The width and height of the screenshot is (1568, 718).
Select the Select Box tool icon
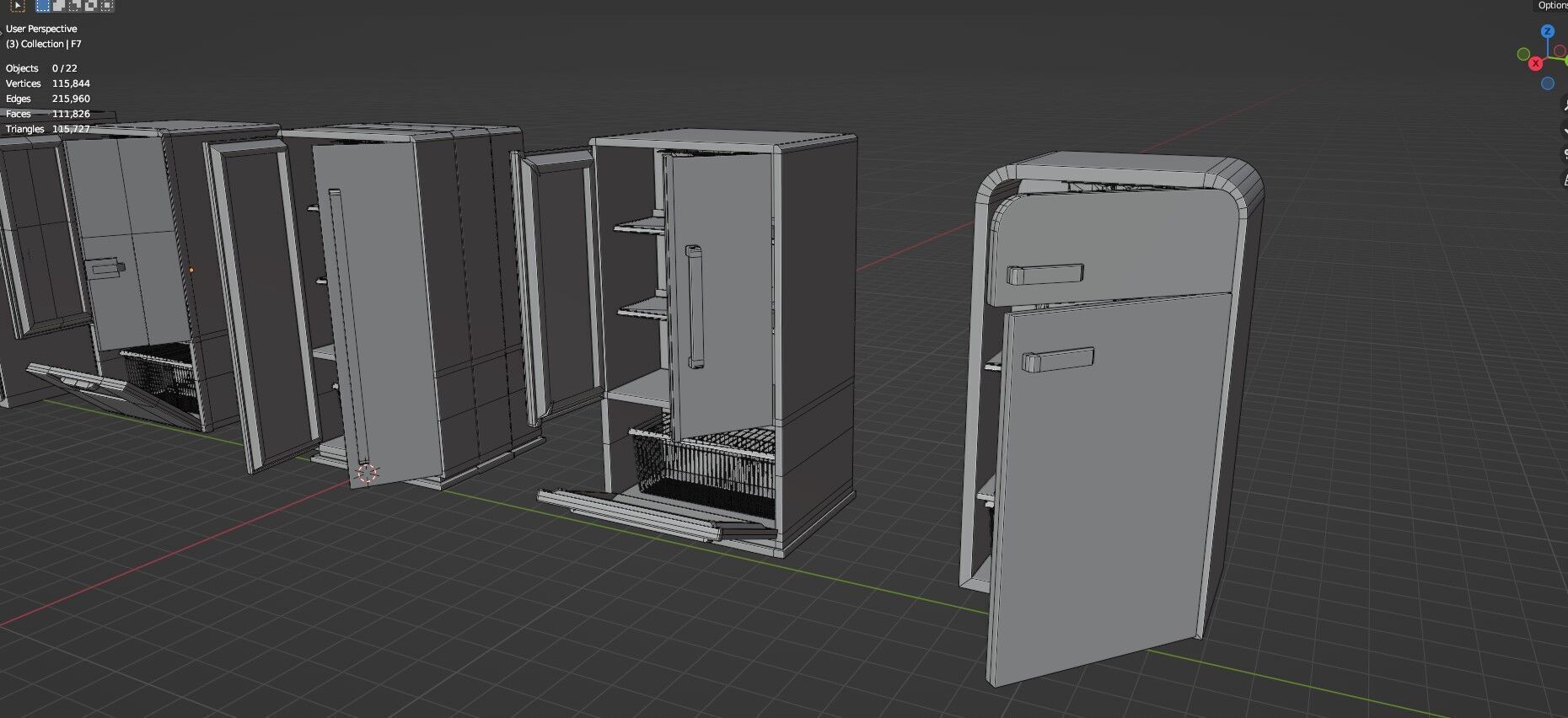pos(17,5)
